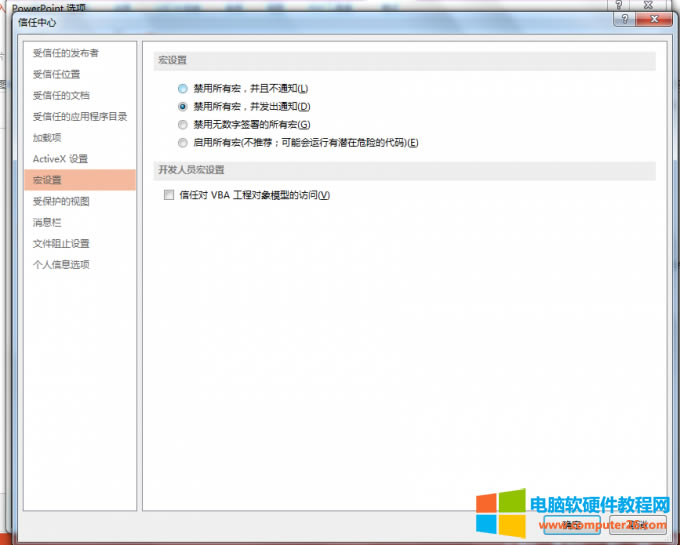
Task: Close the 信任中心 dialog
Action: [654, 19]
